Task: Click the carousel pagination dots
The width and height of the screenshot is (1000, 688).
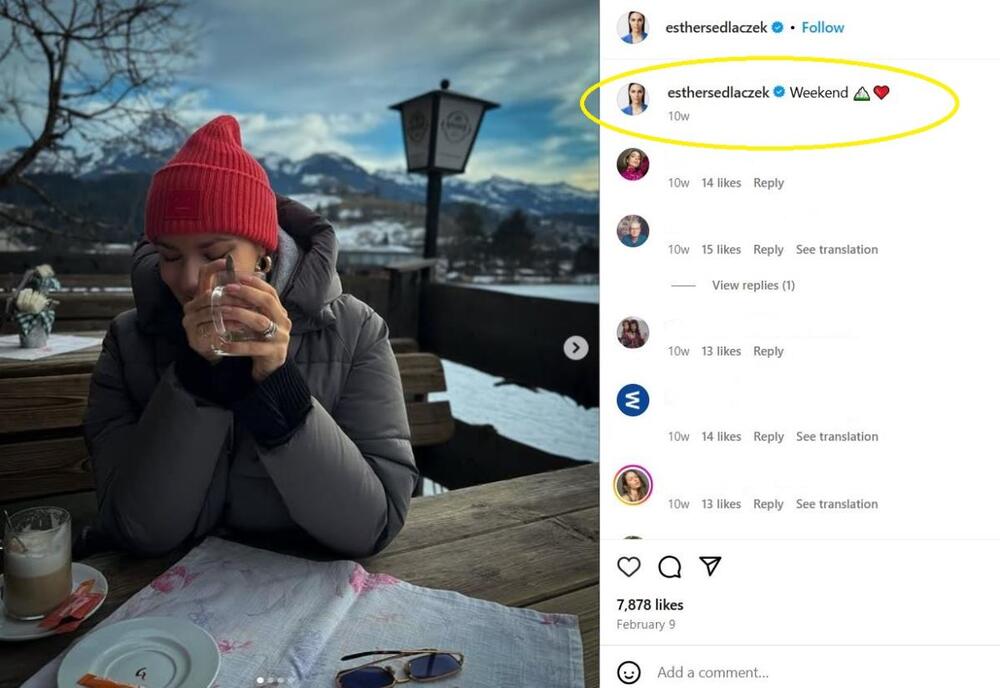Action: (270, 680)
